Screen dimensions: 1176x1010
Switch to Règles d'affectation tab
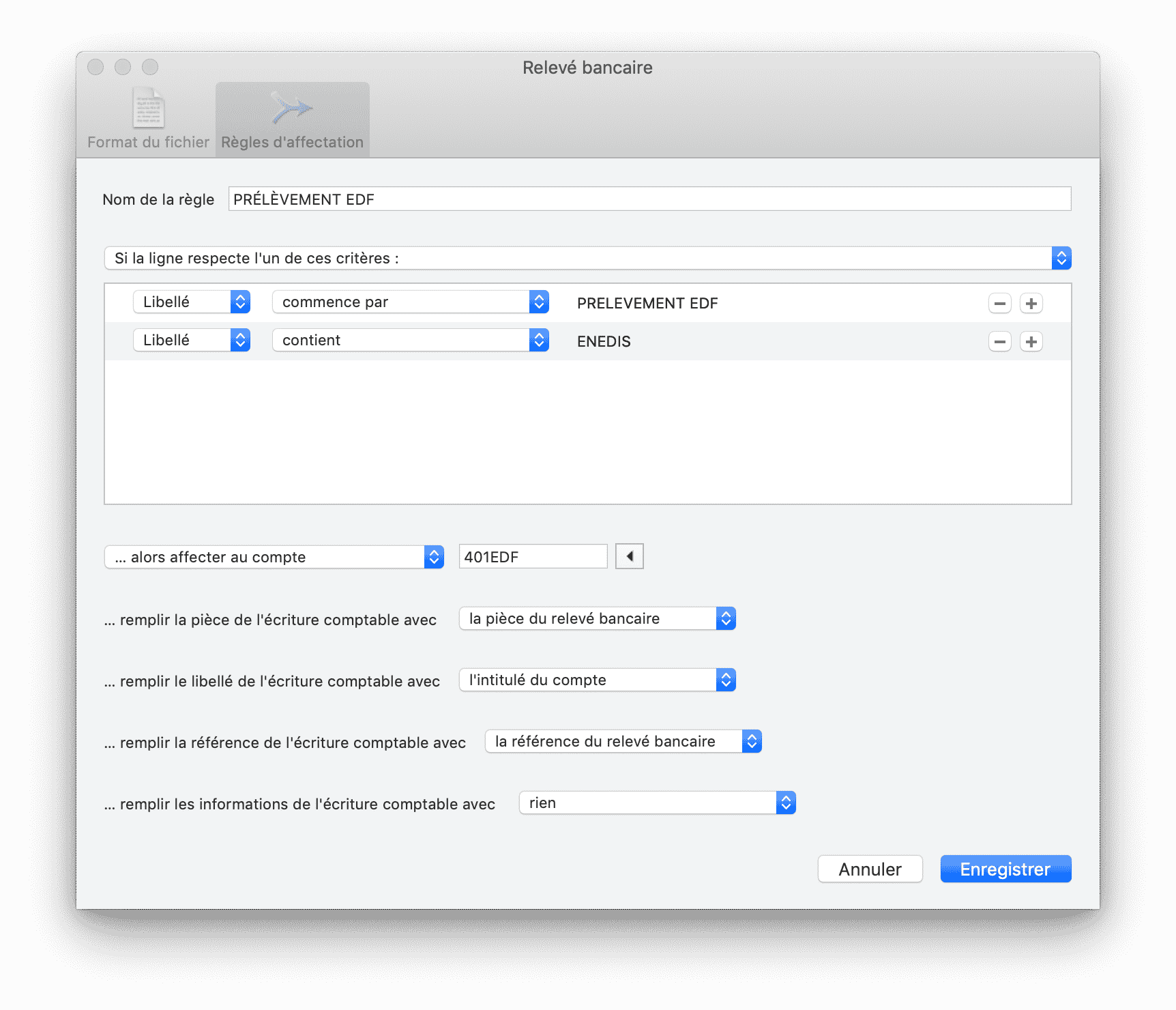click(x=293, y=120)
